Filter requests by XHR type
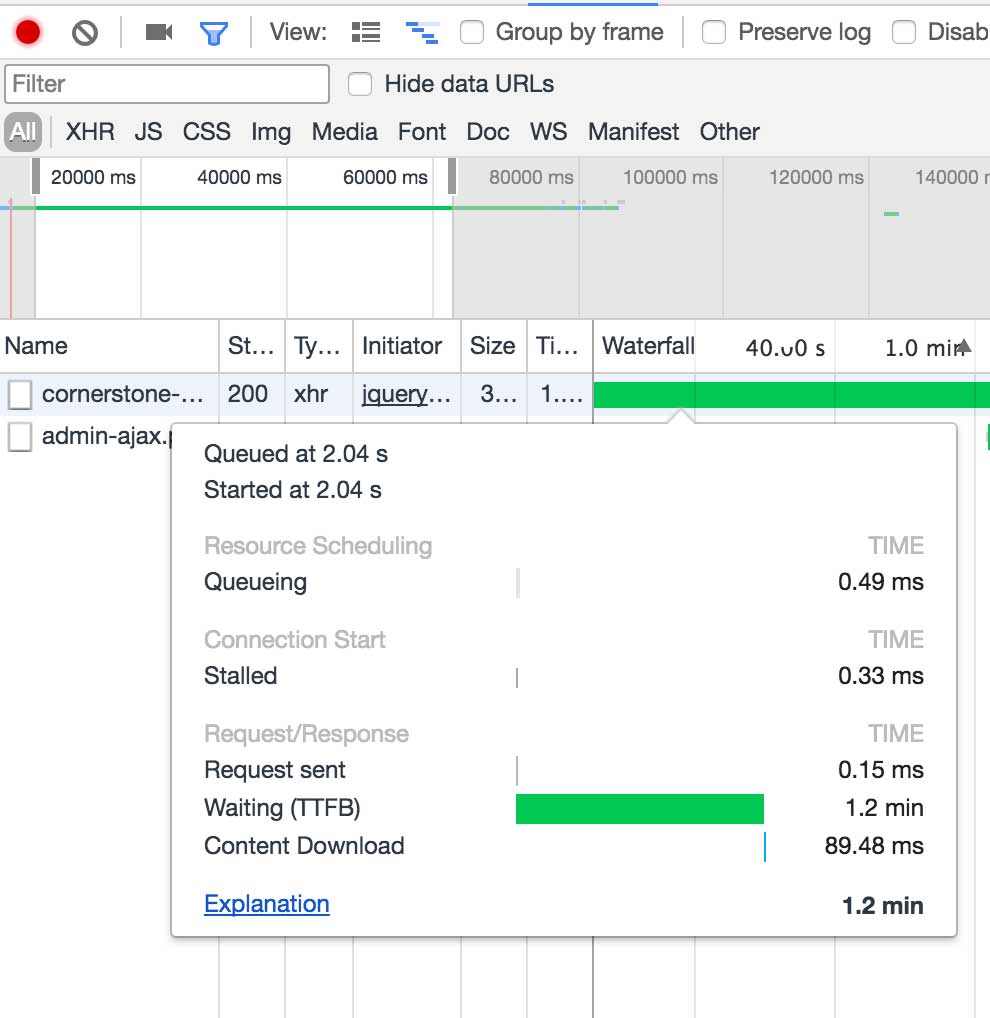This screenshot has height=1018, width=990. [x=90, y=132]
